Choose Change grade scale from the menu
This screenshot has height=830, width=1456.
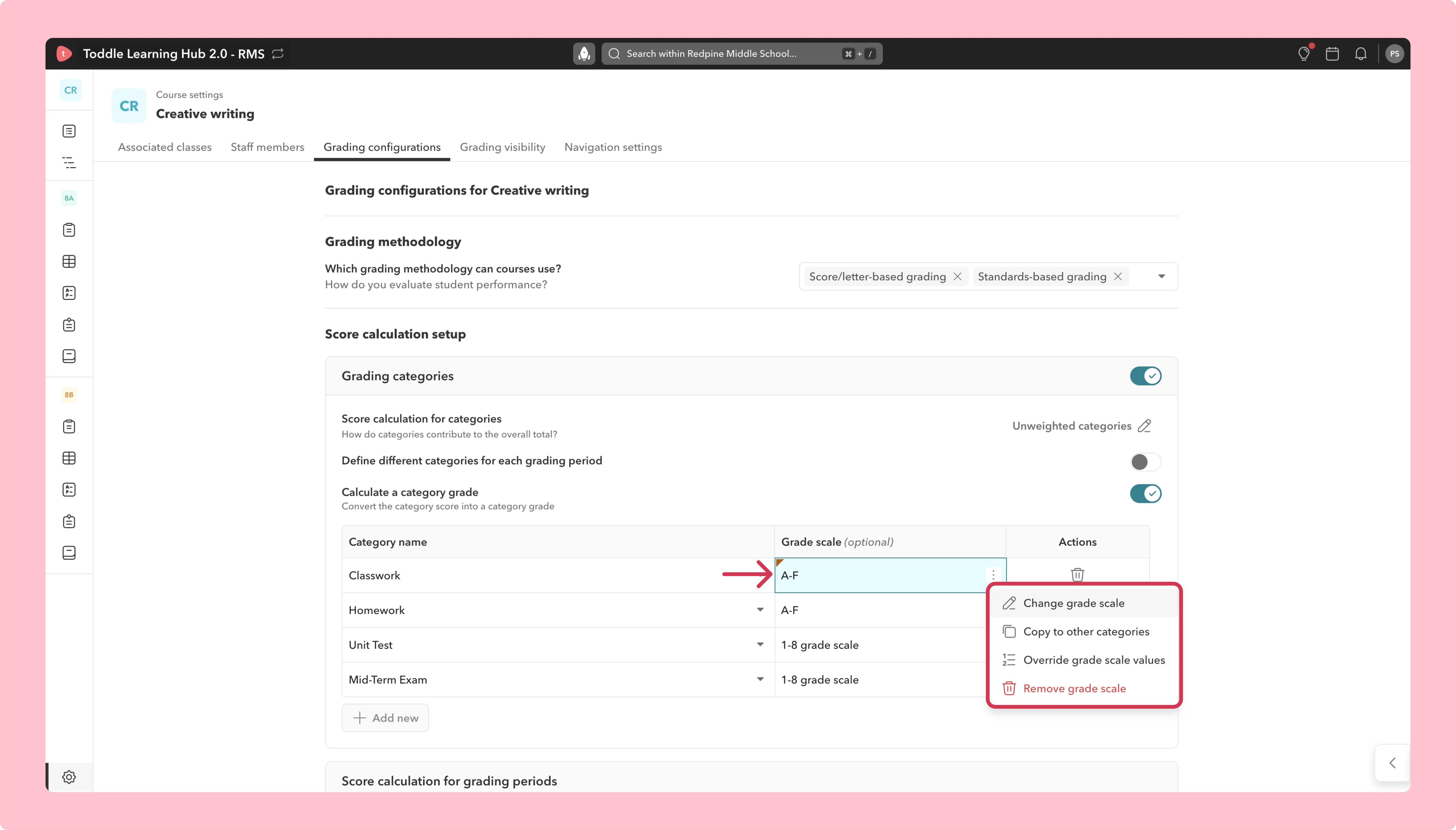tap(1084, 603)
